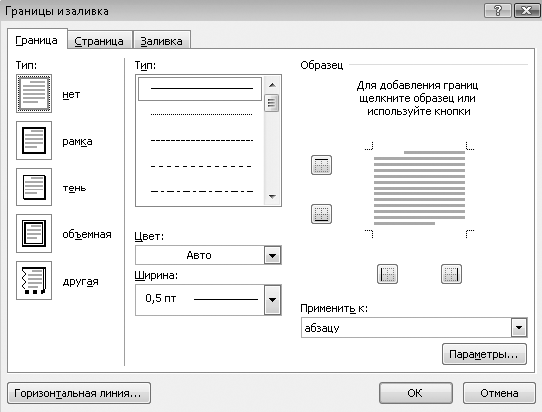The image size is (542, 412).
Task: Select the solid line style
Action: pos(200,89)
